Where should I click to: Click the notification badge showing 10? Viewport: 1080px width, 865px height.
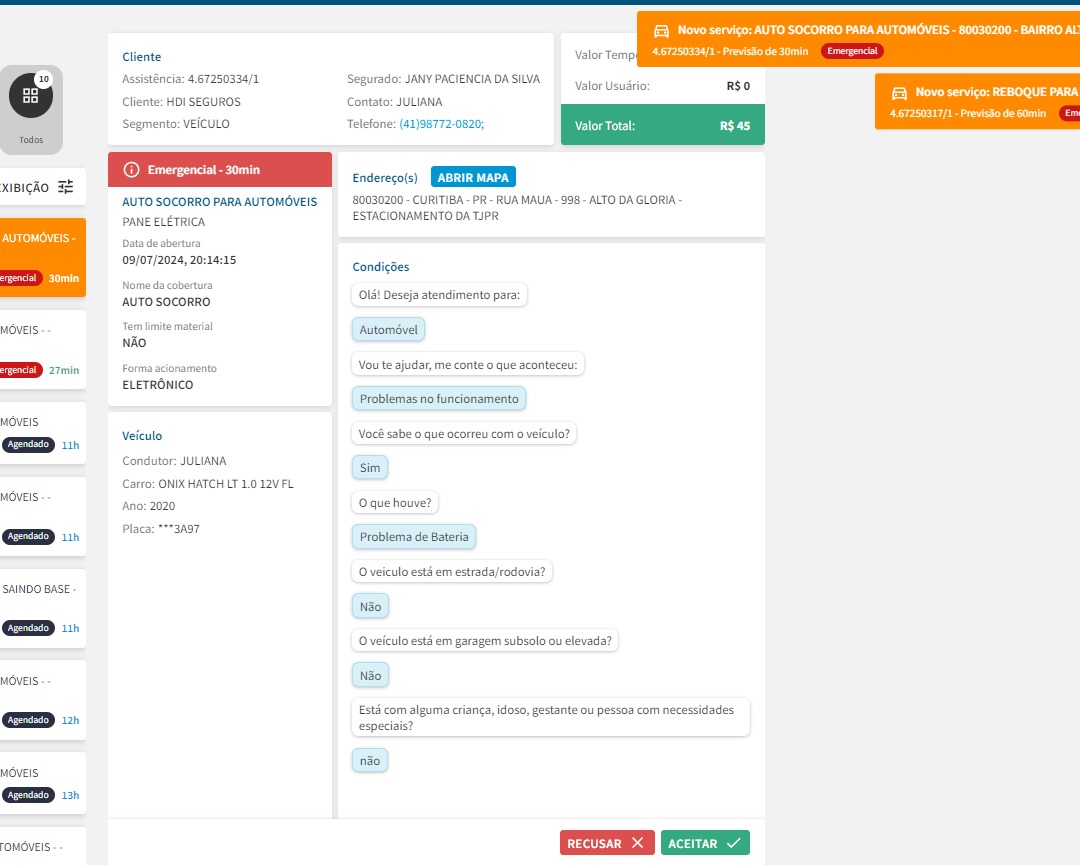click(43, 79)
